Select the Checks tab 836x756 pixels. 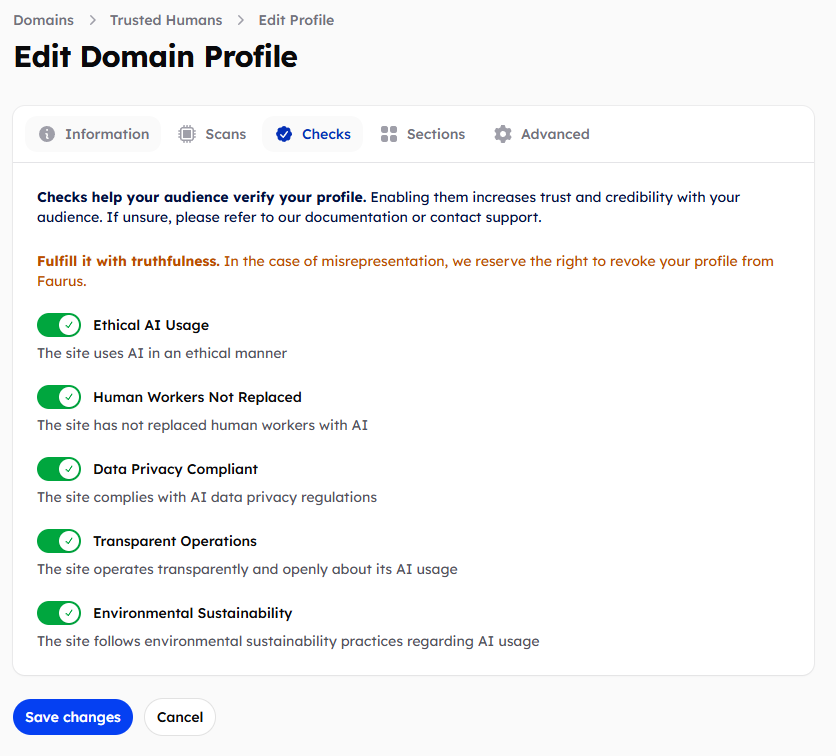(x=313, y=134)
